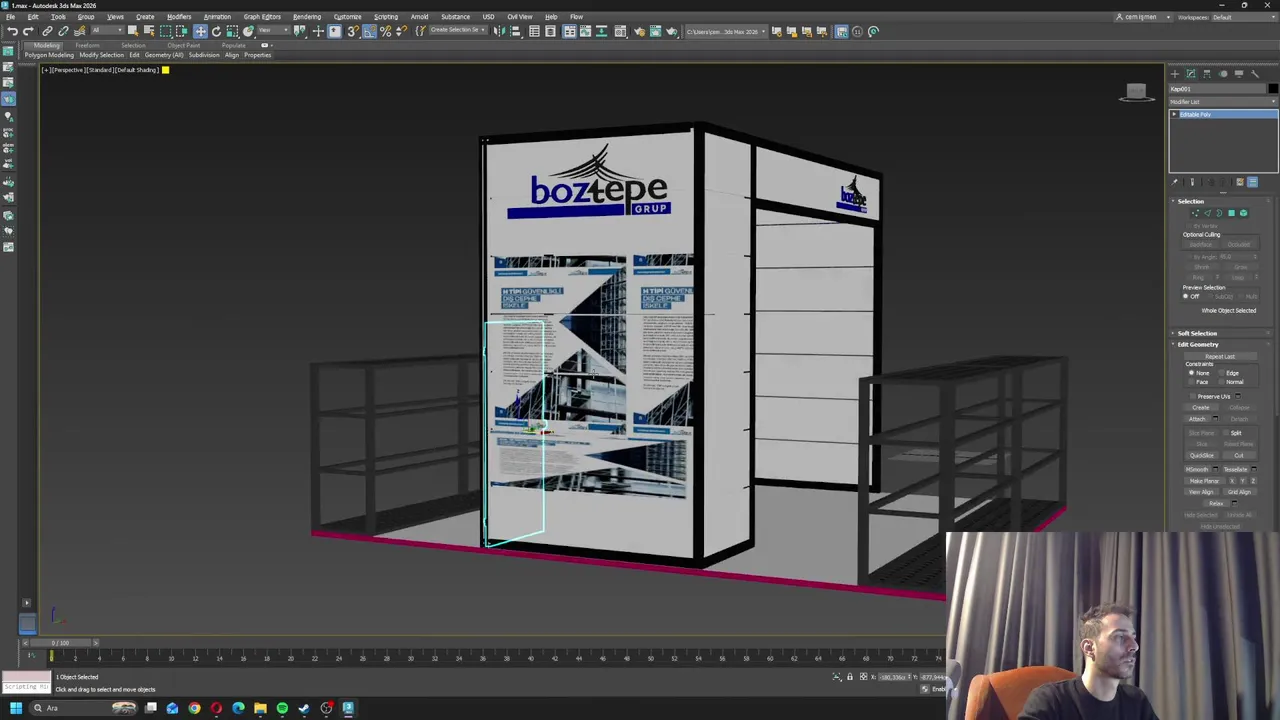Select Vertex sub-object level icon
This screenshot has width=1280, height=720.
[x=1195, y=213]
